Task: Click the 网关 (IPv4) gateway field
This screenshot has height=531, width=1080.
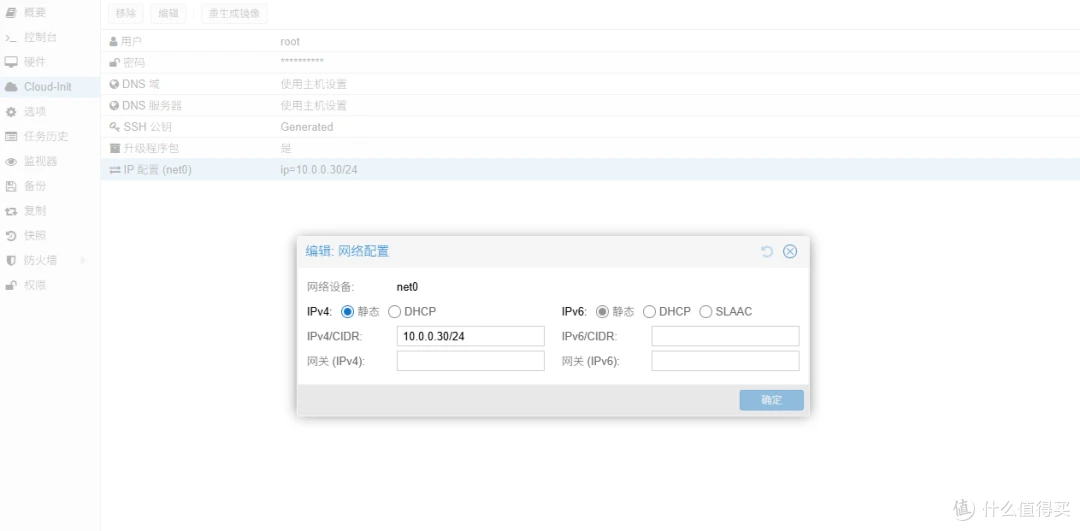Action: tap(470, 361)
